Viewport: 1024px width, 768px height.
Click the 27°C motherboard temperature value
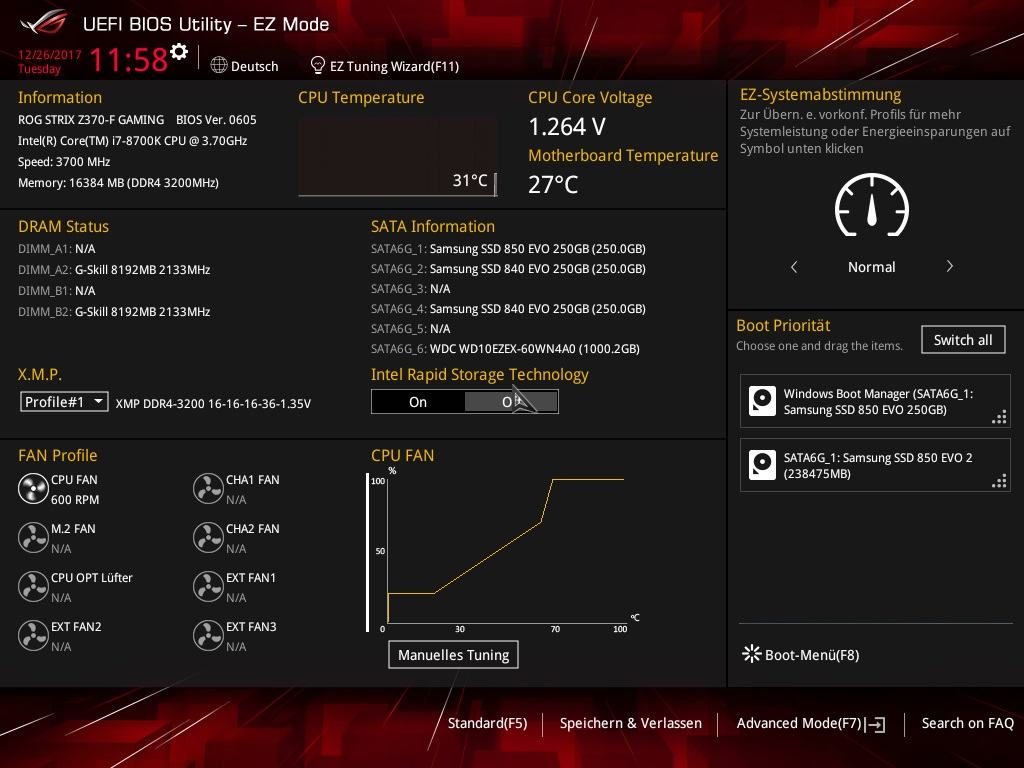pos(553,184)
